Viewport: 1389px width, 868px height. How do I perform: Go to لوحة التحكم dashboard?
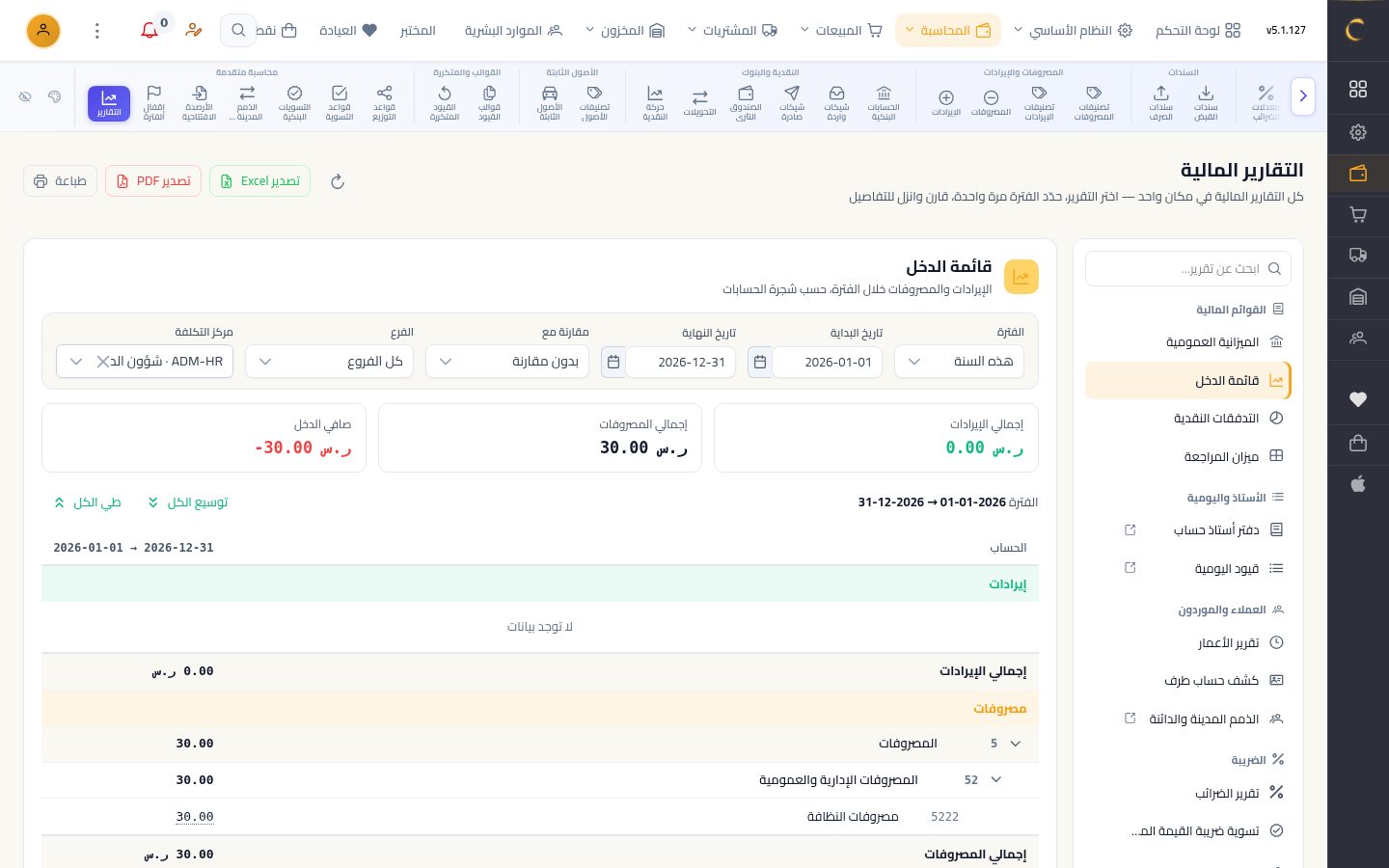pyautogui.click(x=1198, y=31)
